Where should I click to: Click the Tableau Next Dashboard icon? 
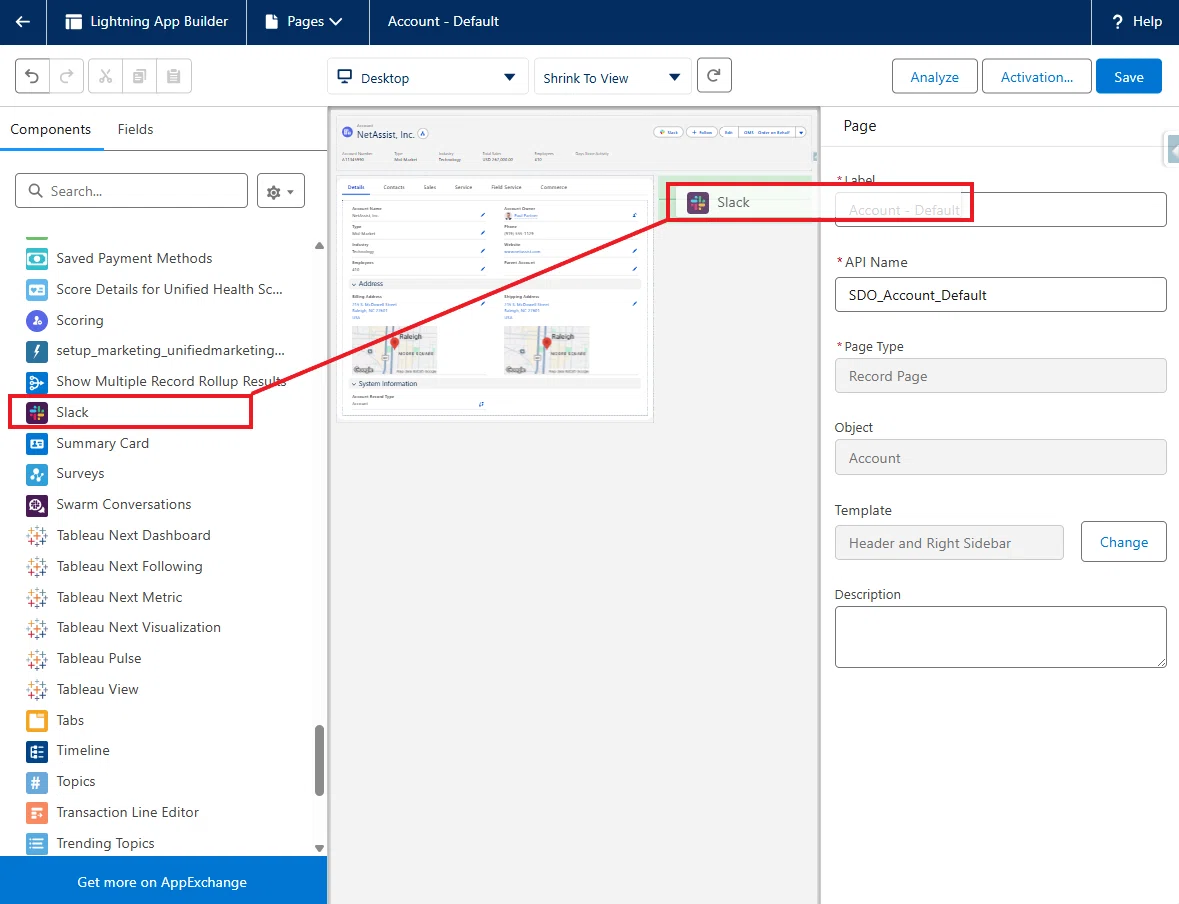[x=37, y=535]
